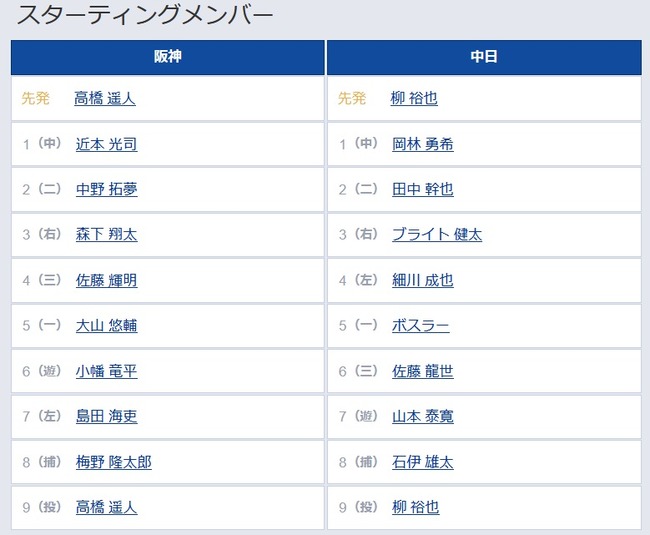Image resolution: width=650 pixels, height=535 pixels.
Task: Select ブライト 健太 player link
Action: (x=437, y=235)
